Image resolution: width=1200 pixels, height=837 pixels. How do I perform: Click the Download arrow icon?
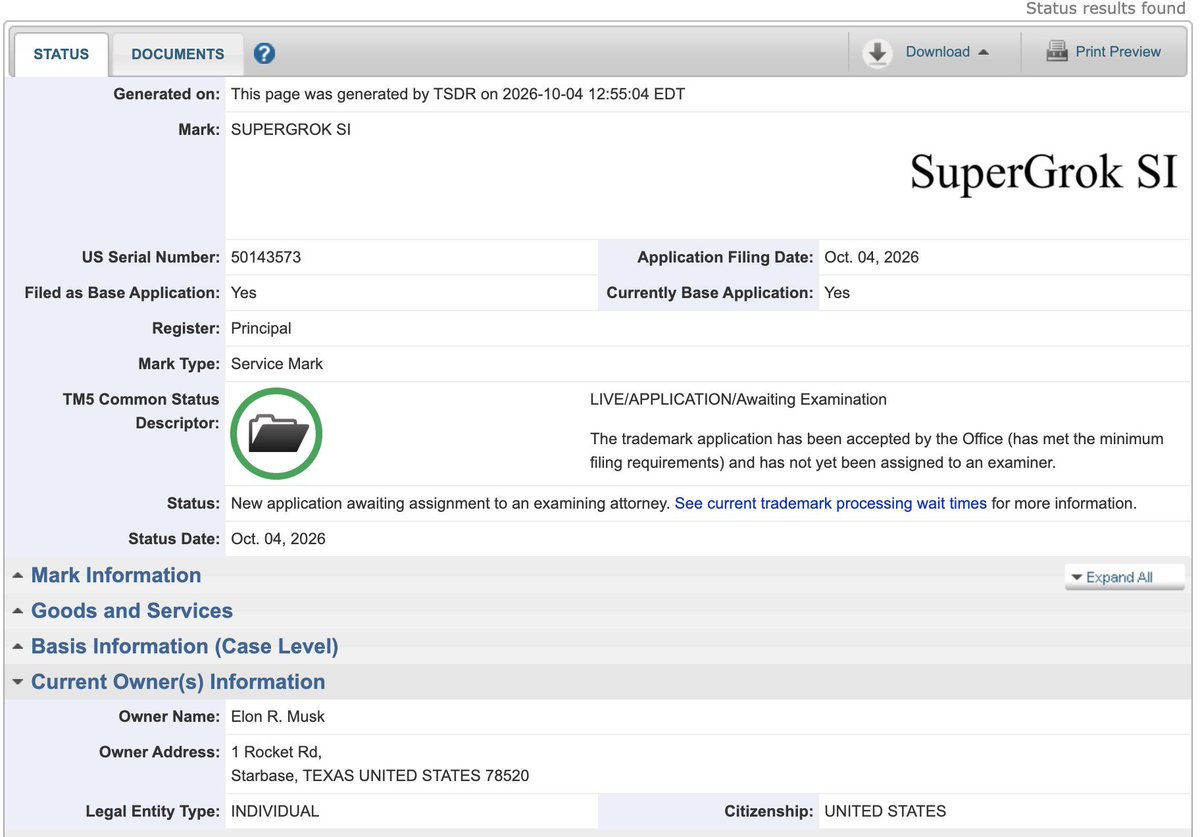coord(877,53)
